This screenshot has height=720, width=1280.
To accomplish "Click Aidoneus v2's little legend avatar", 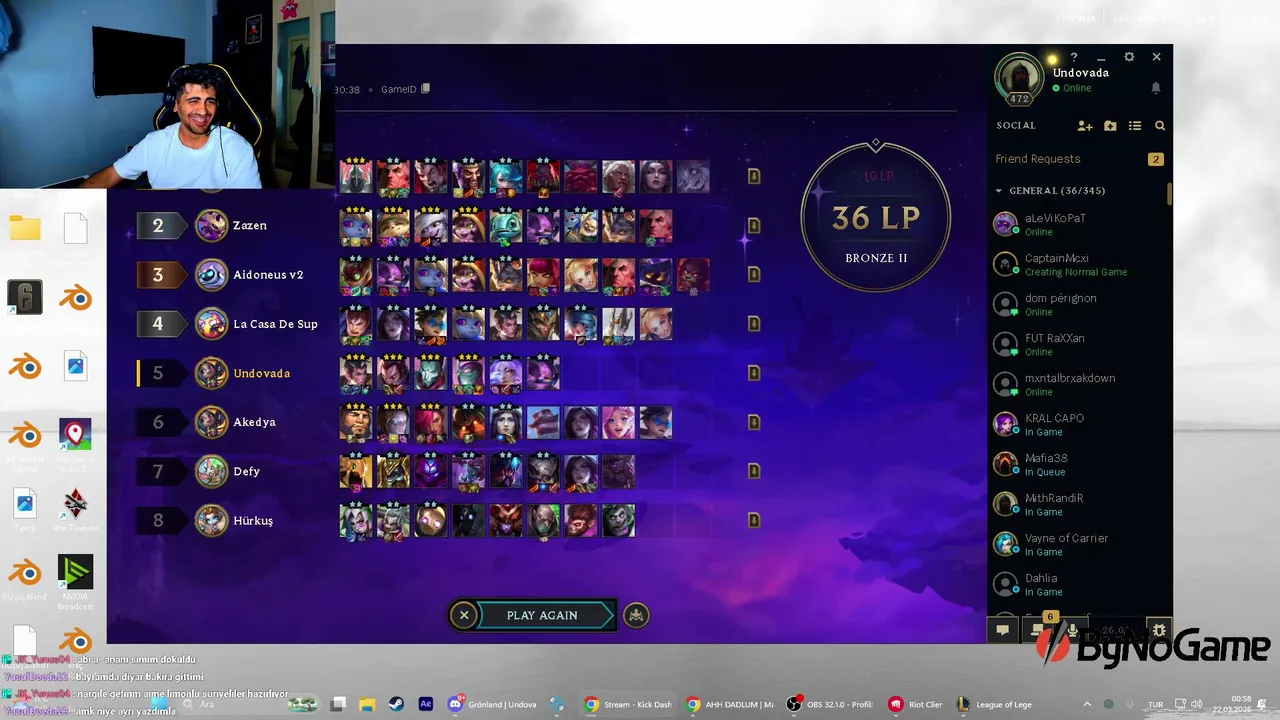I will pos(211,274).
